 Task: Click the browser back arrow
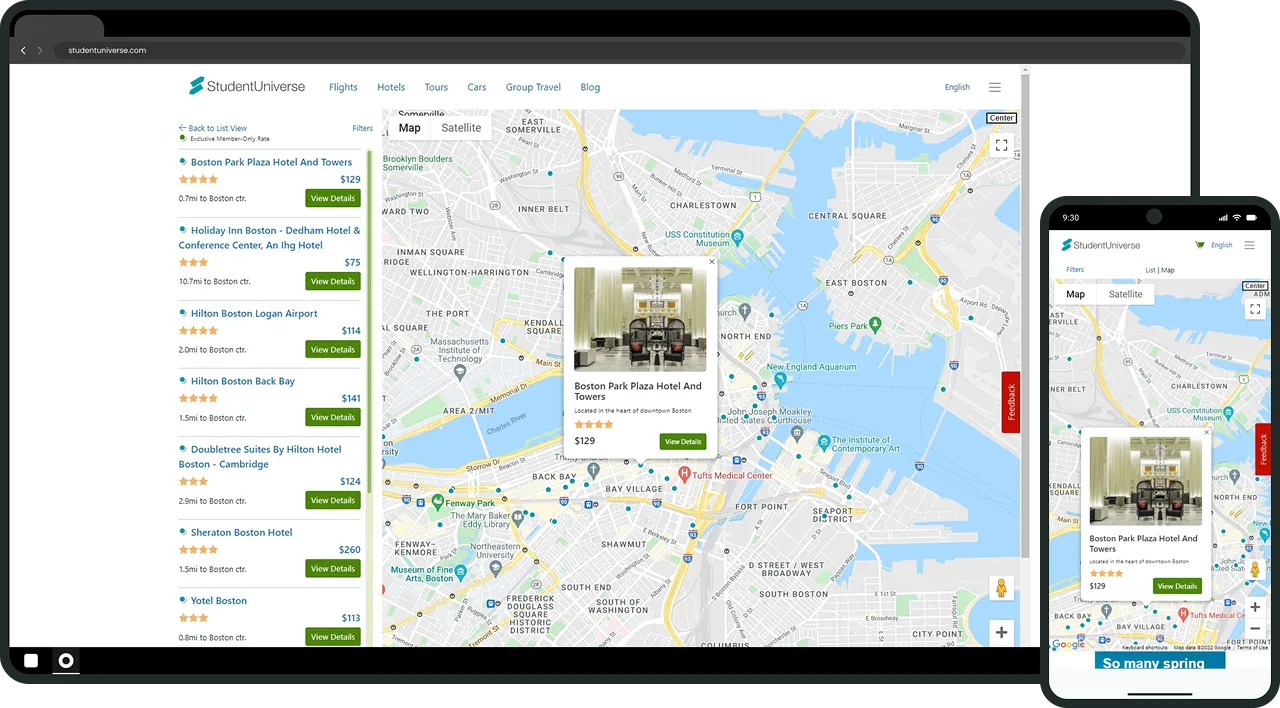pyautogui.click(x=23, y=50)
